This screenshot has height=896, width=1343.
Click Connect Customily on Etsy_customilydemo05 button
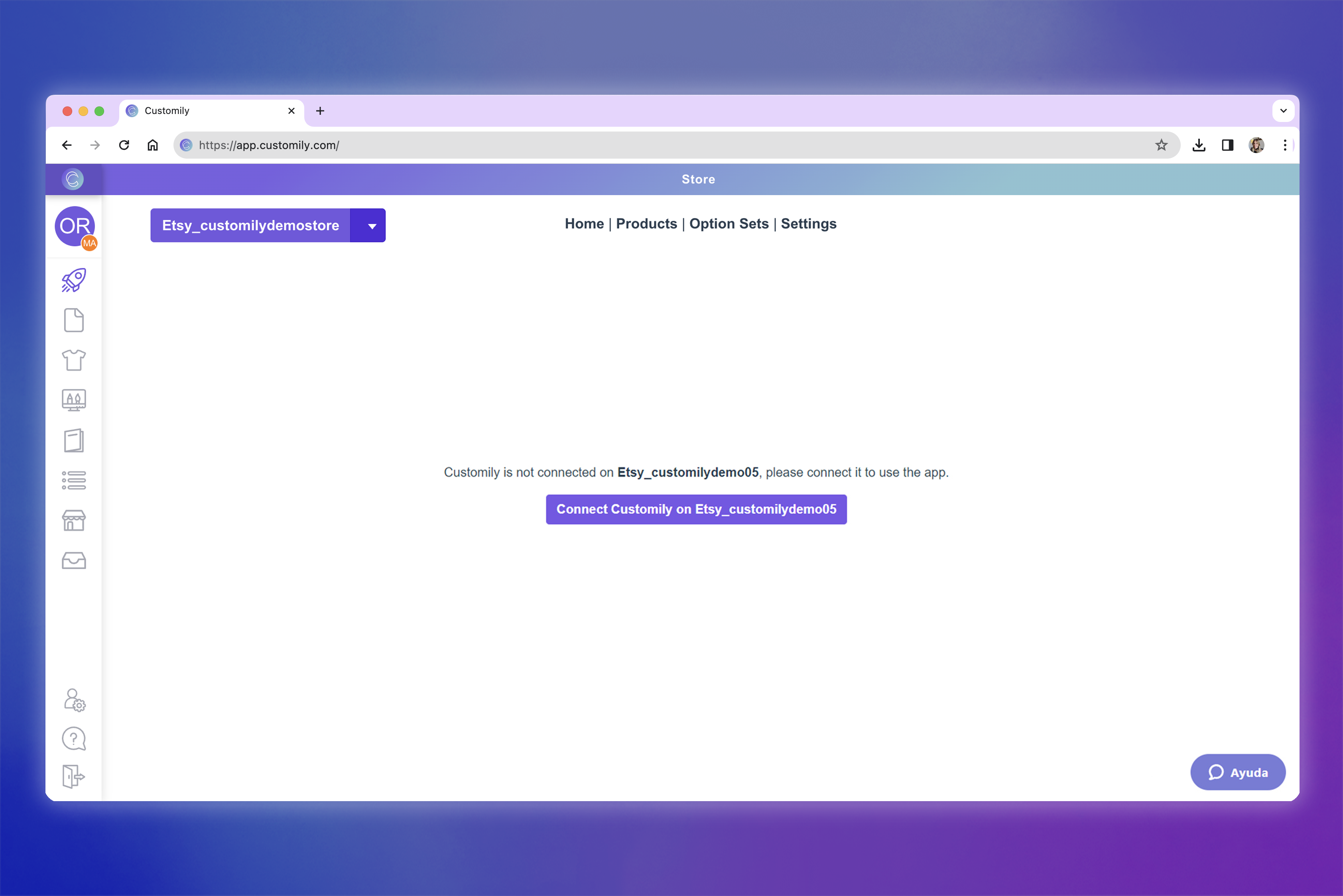pyautogui.click(x=696, y=509)
